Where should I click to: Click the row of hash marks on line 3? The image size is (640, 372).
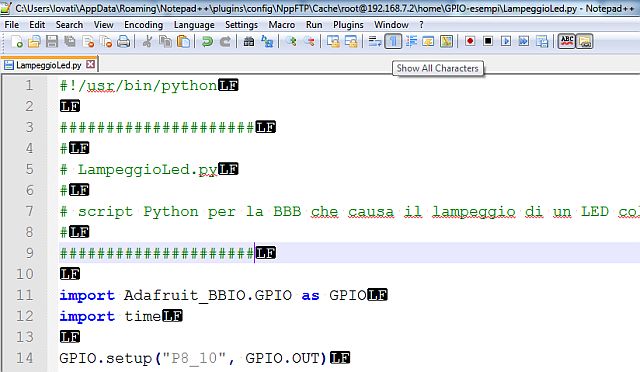coord(157,127)
